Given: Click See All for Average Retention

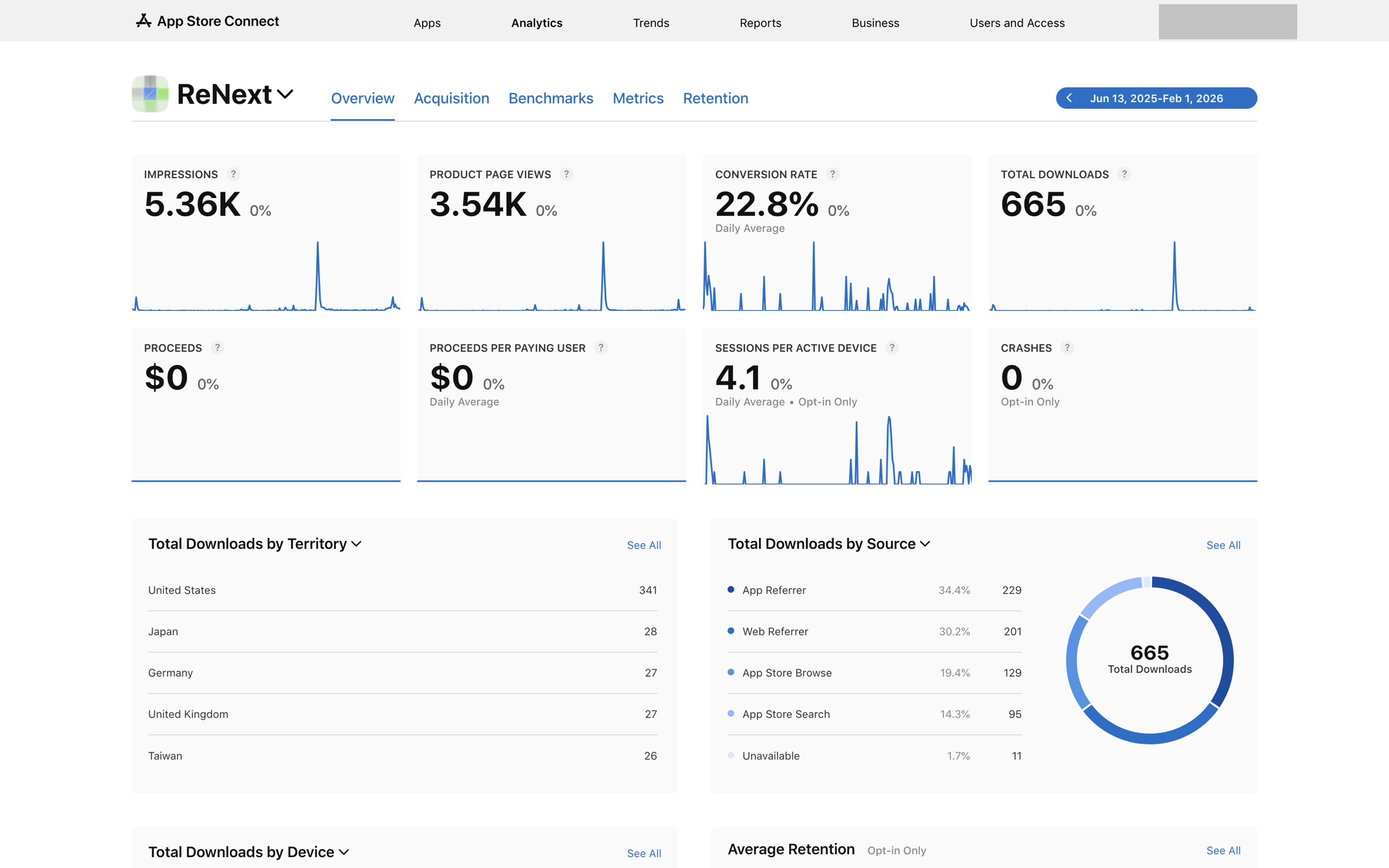Looking at the screenshot, I should pyautogui.click(x=1224, y=850).
